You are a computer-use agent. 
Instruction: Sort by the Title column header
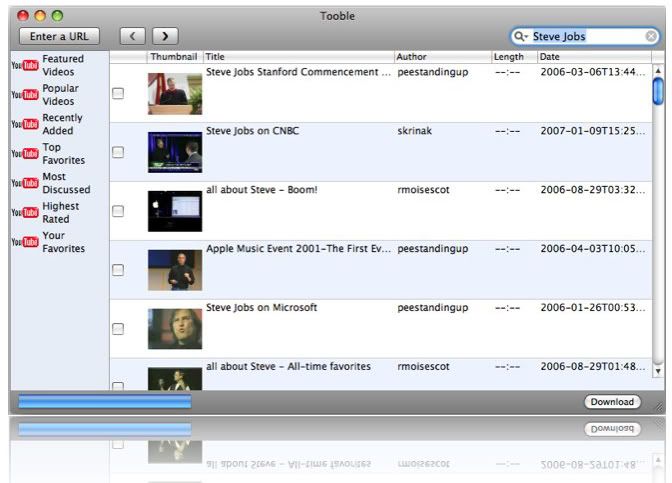pyautogui.click(x=298, y=57)
